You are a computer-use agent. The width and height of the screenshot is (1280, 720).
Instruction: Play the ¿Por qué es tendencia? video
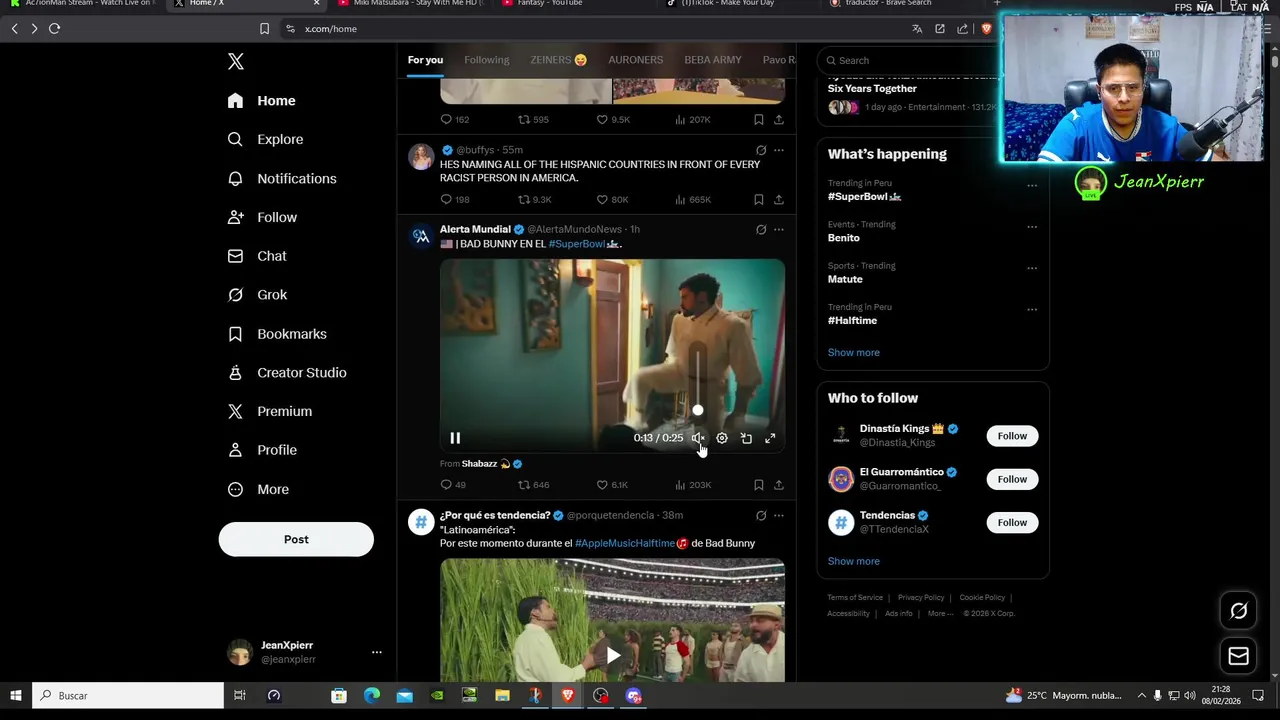point(612,656)
